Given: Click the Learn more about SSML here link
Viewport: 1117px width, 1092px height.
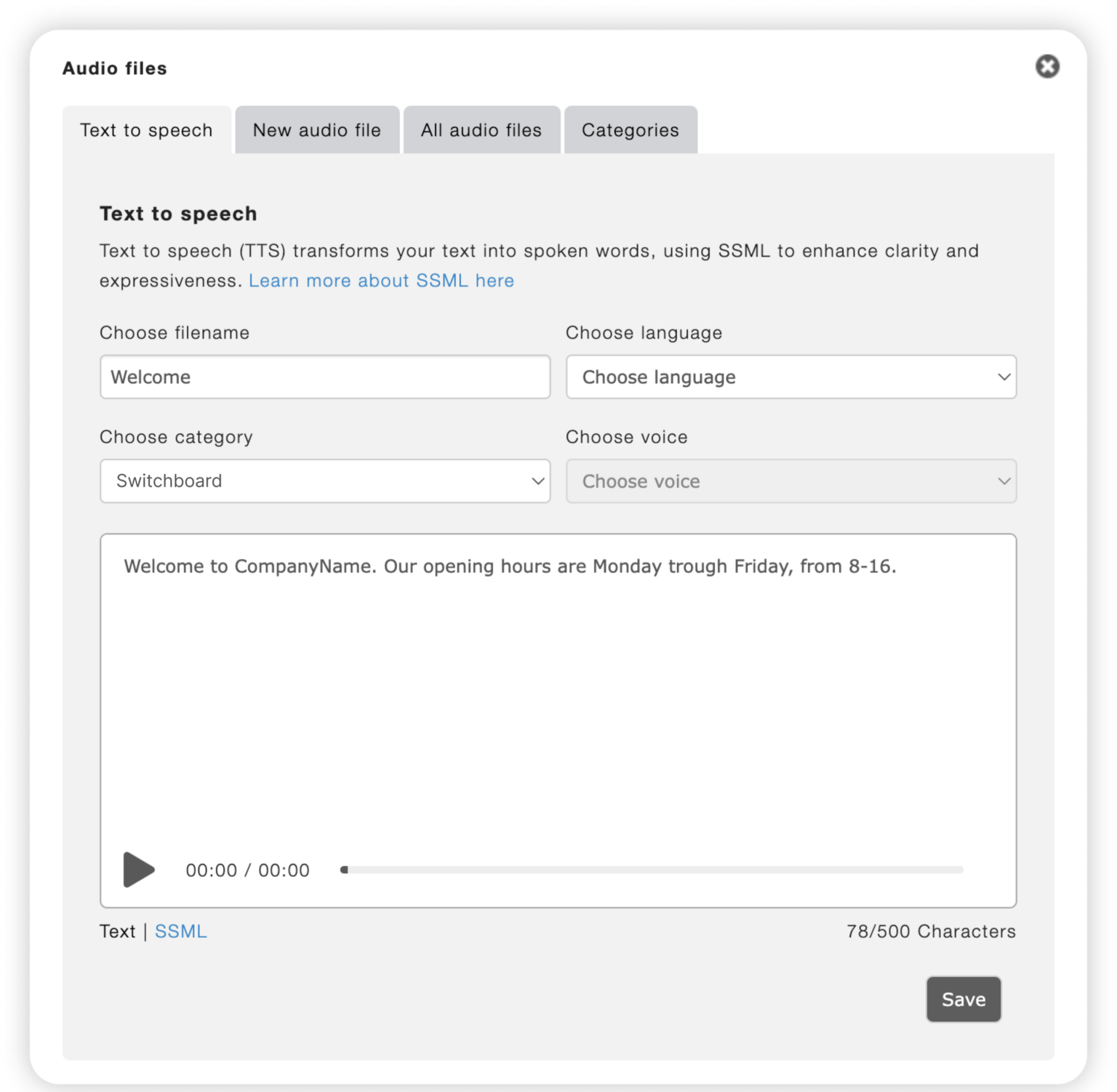Looking at the screenshot, I should pyautogui.click(x=382, y=280).
